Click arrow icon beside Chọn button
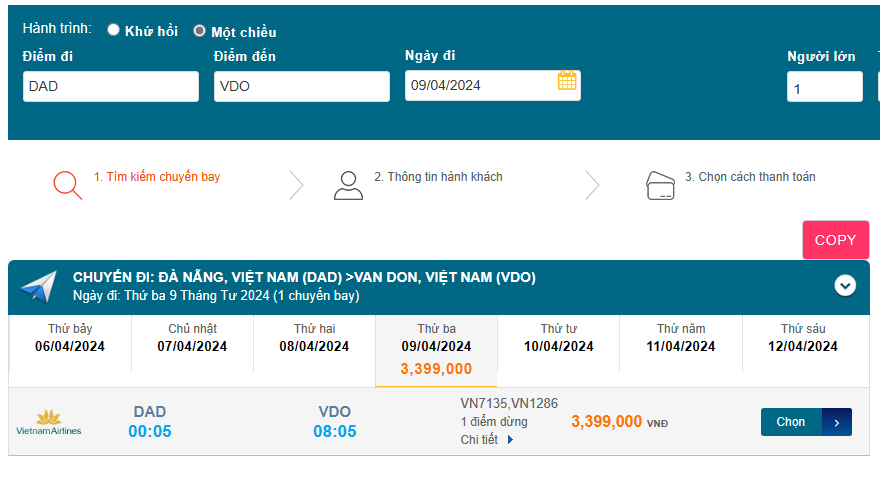Screen dimensions: 880x499 837,422
